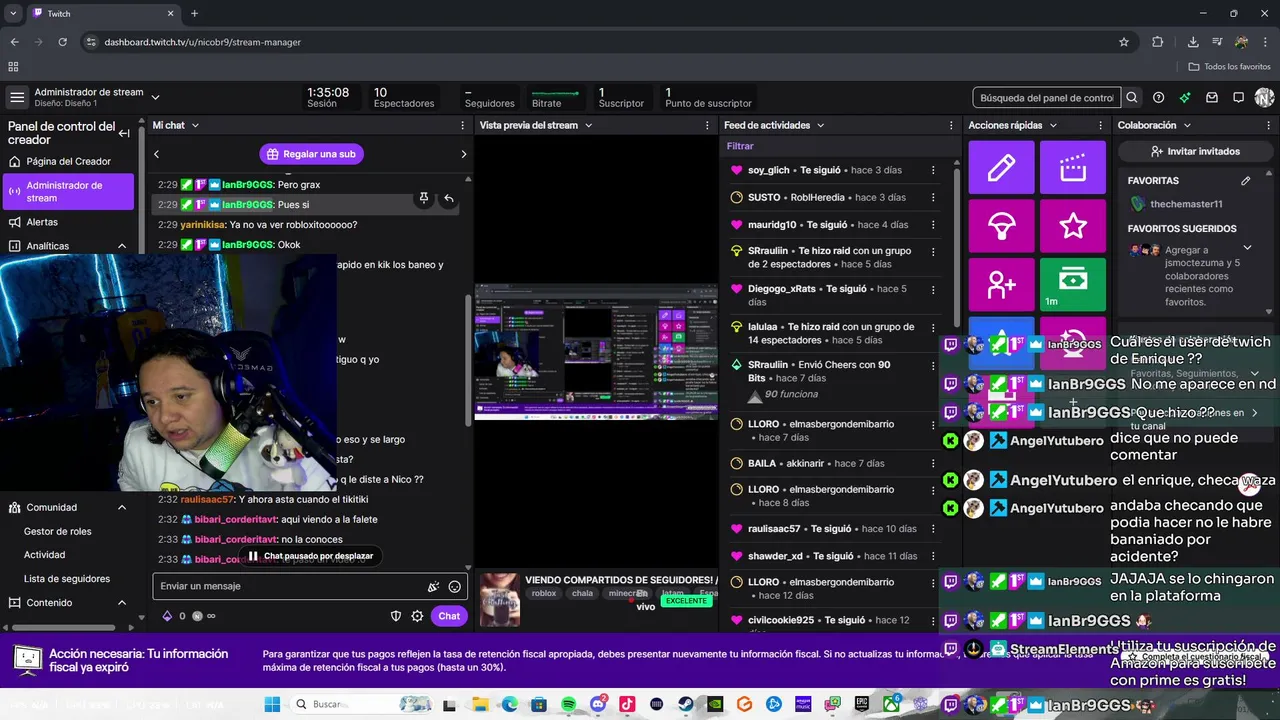Click the edit stream info pencil action
Image resolution: width=1280 pixels, height=720 pixels.
click(1001, 167)
